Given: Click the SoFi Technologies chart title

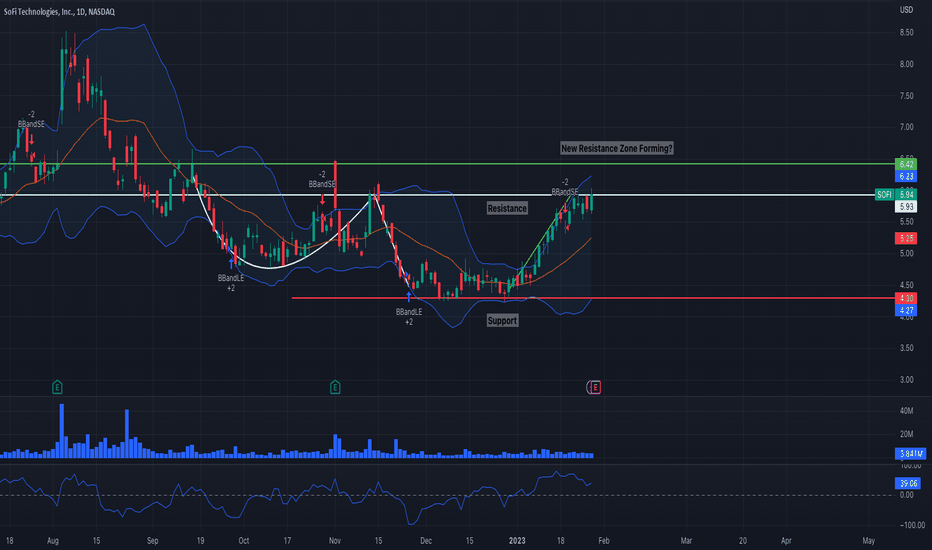Looking at the screenshot, I should point(59,11).
